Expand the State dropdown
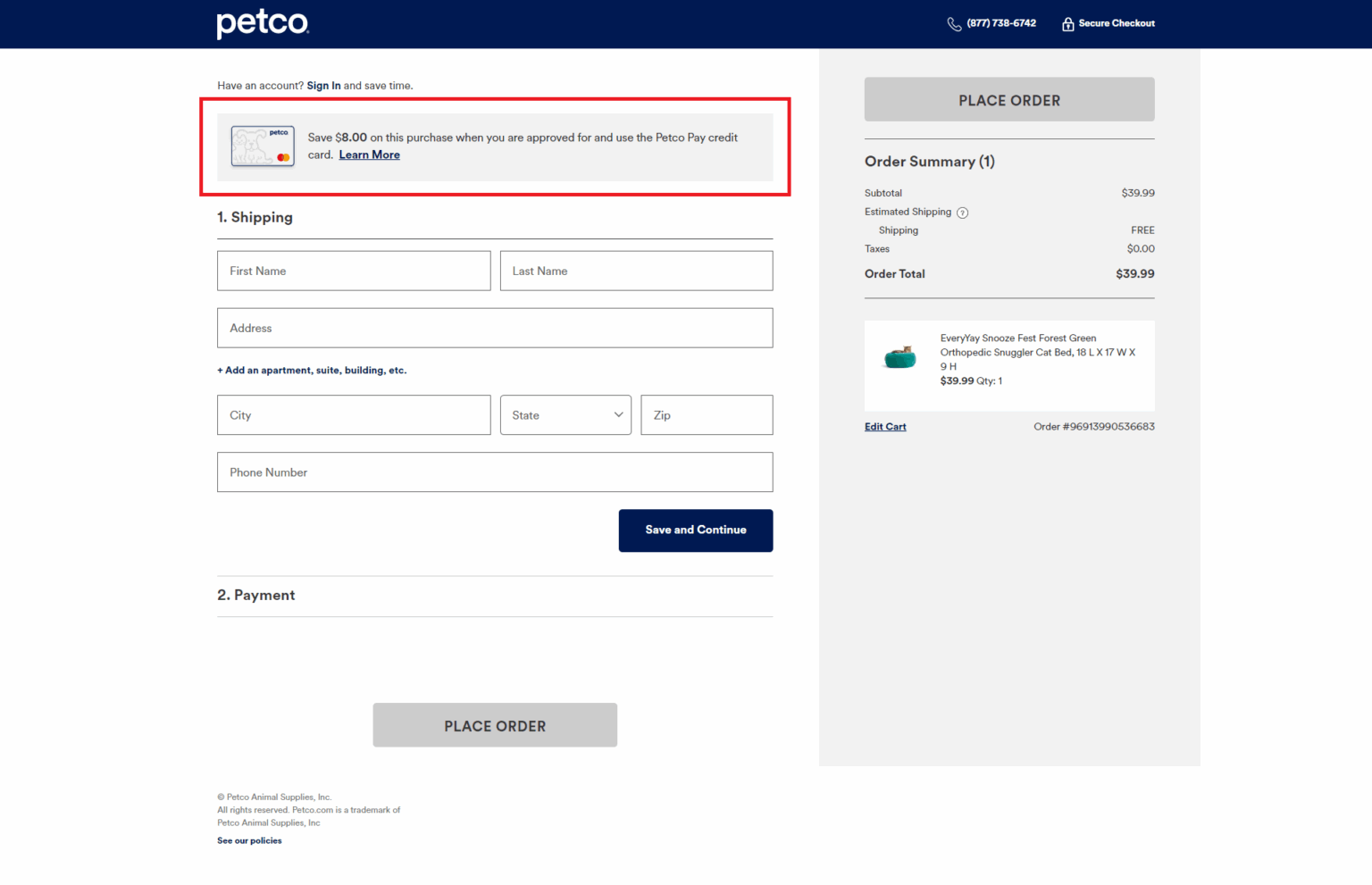 [565, 414]
